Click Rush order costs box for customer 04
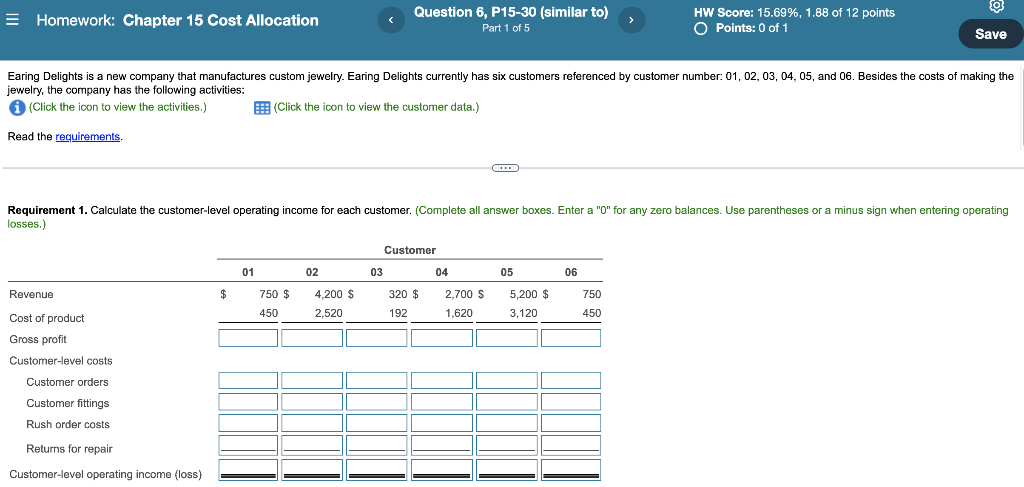The height and width of the screenshot is (487, 1024). [x=441, y=423]
